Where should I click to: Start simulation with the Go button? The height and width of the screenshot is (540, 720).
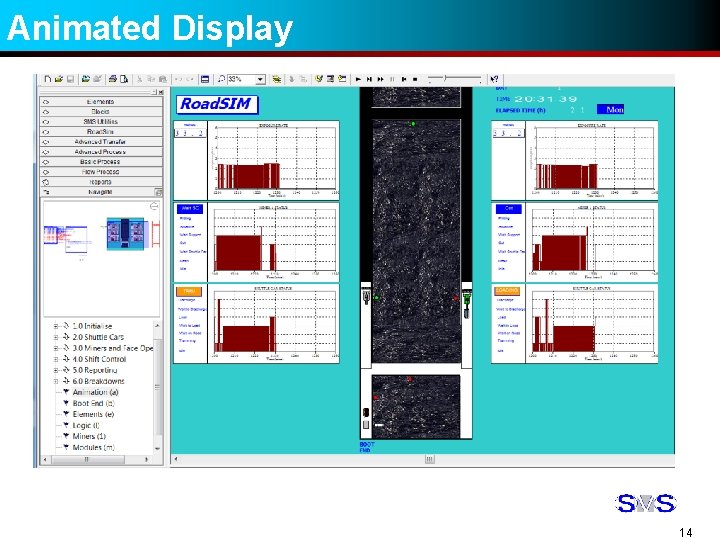click(x=358, y=79)
